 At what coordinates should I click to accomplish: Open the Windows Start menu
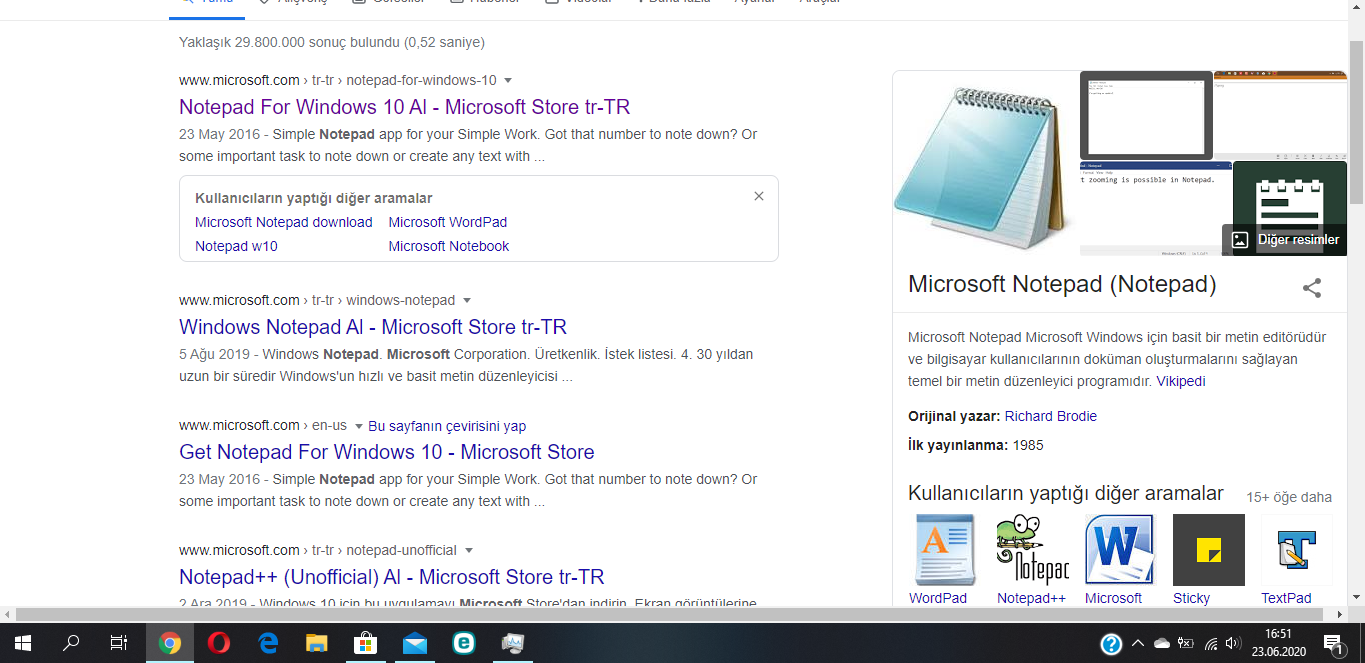pos(22,643)
